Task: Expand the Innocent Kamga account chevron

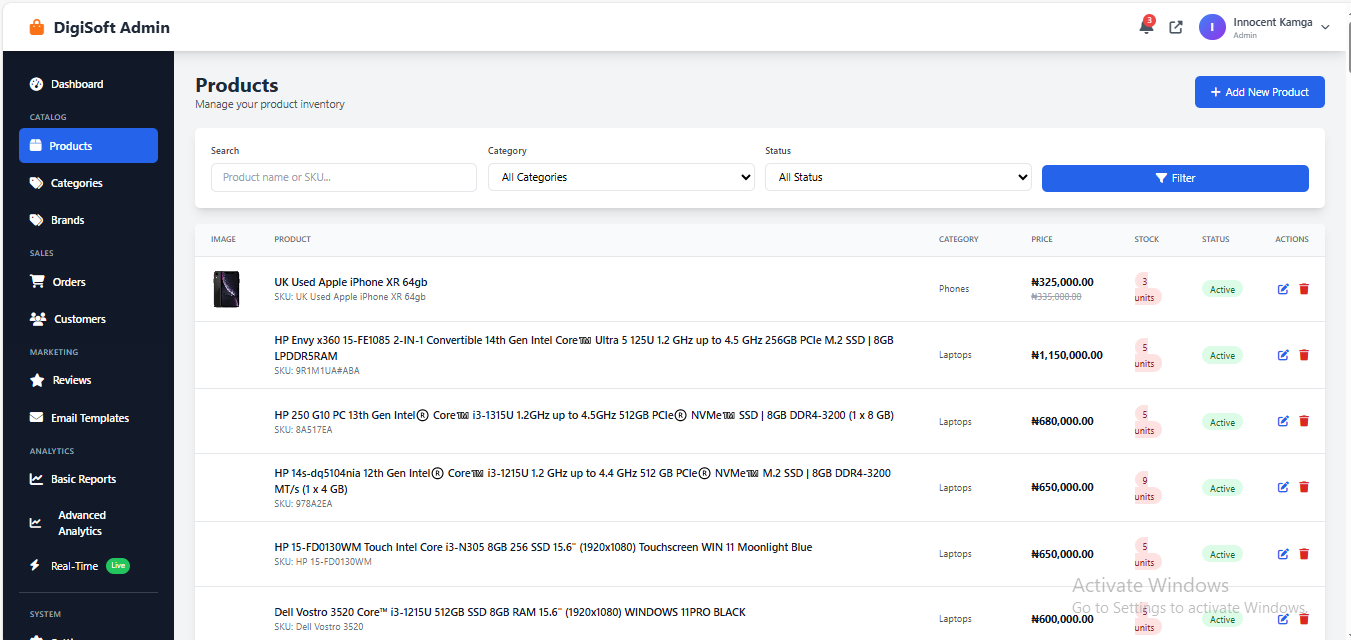Action: pos(1325,27)
